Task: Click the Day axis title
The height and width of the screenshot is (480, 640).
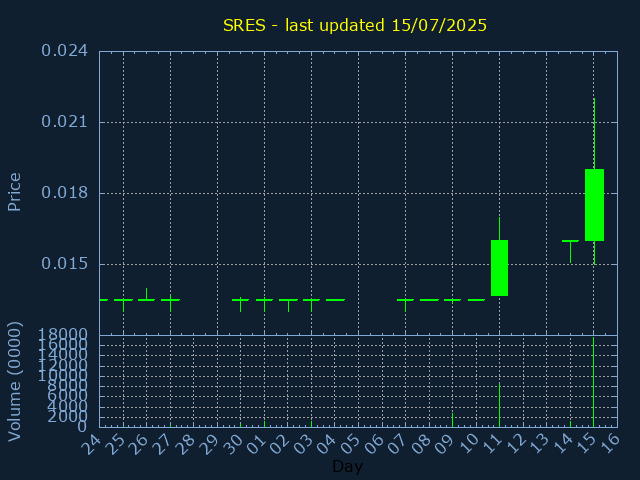Action: point(347,467)
